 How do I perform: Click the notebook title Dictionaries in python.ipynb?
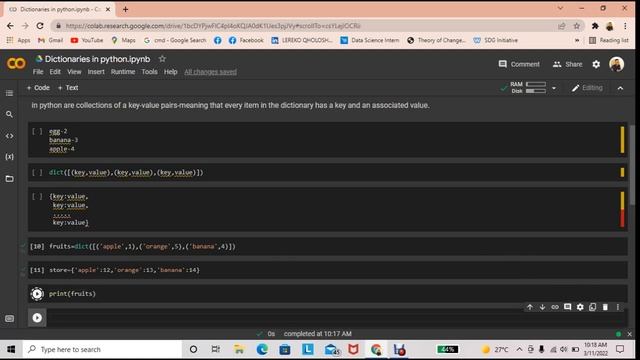97,59
